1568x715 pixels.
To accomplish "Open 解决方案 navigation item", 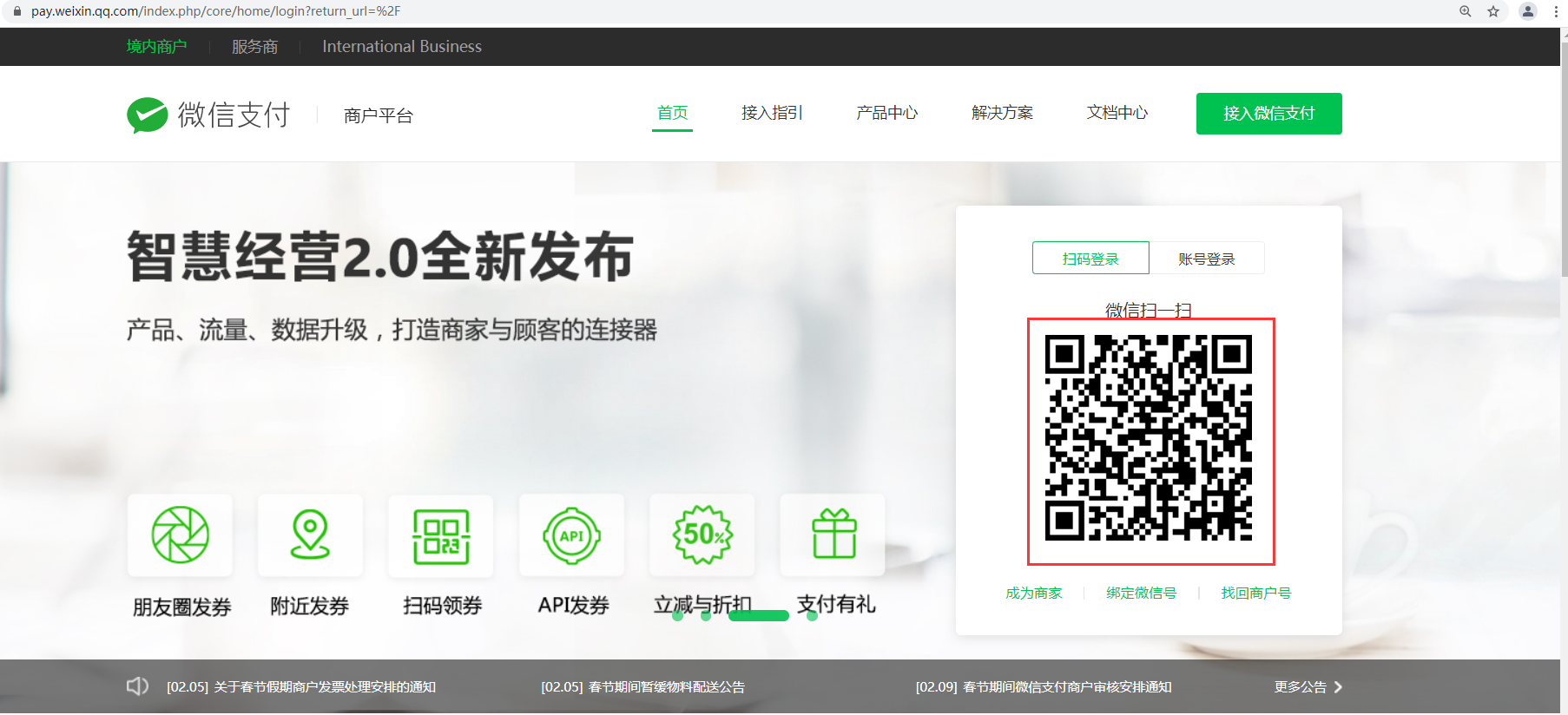I will tap(1002, 113).
